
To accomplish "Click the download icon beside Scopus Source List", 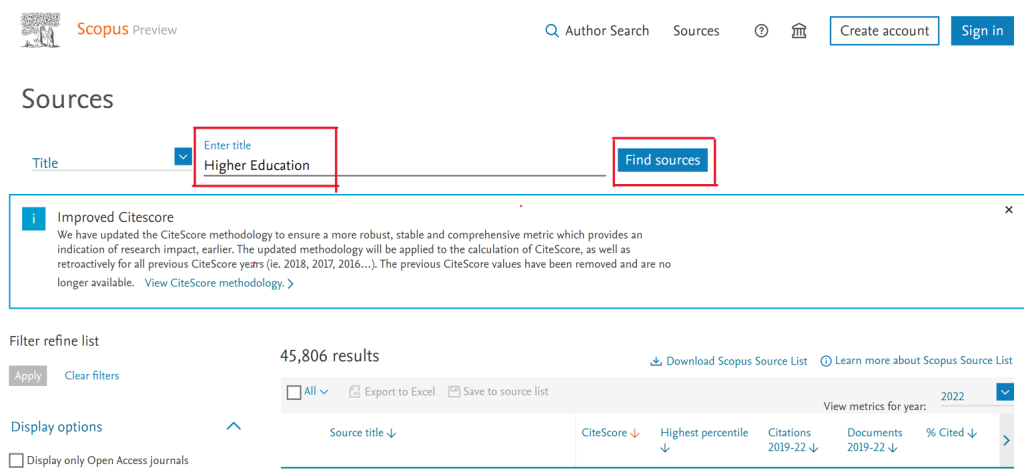I will pos(655,361).
